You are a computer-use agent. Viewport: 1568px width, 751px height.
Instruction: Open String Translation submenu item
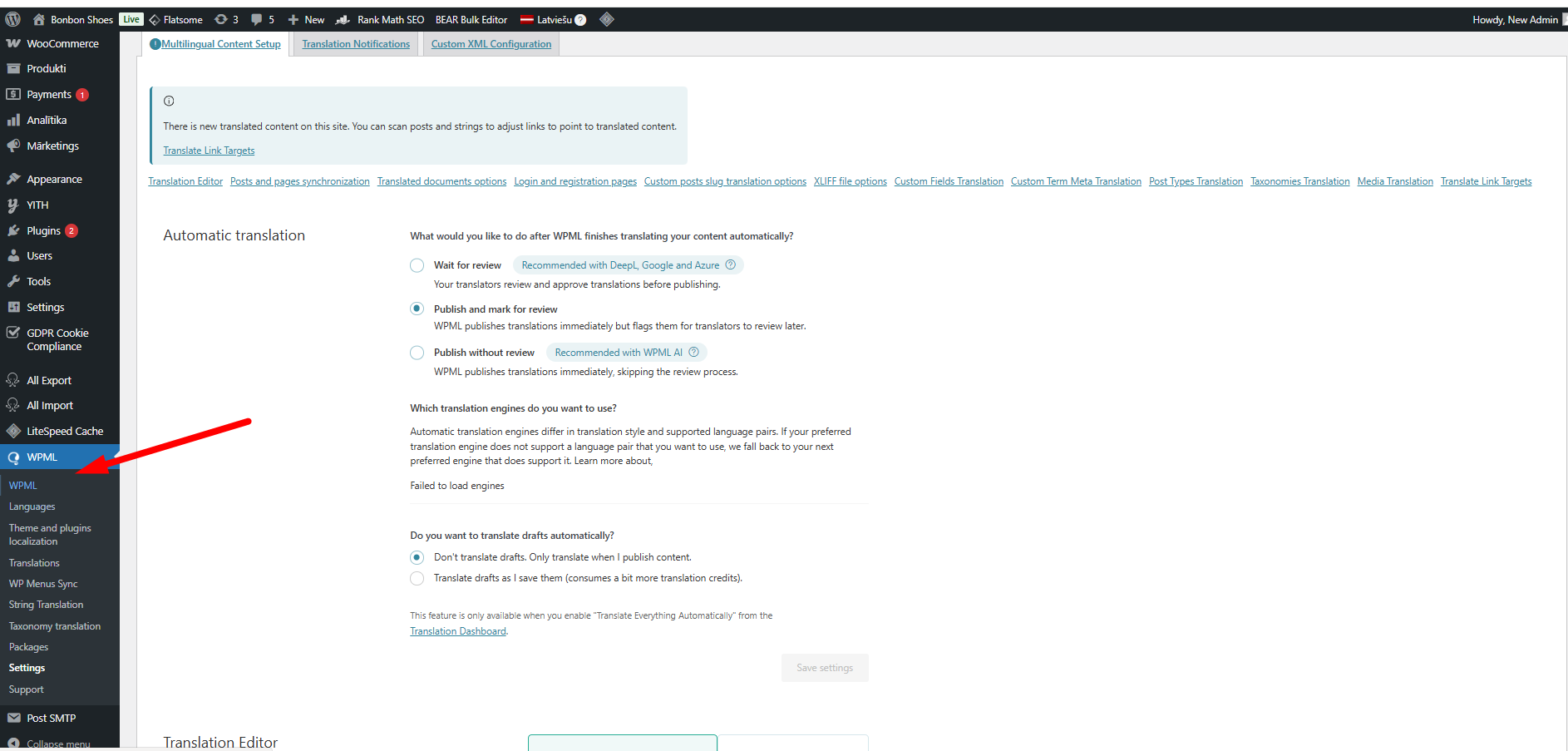pos(46,605)
